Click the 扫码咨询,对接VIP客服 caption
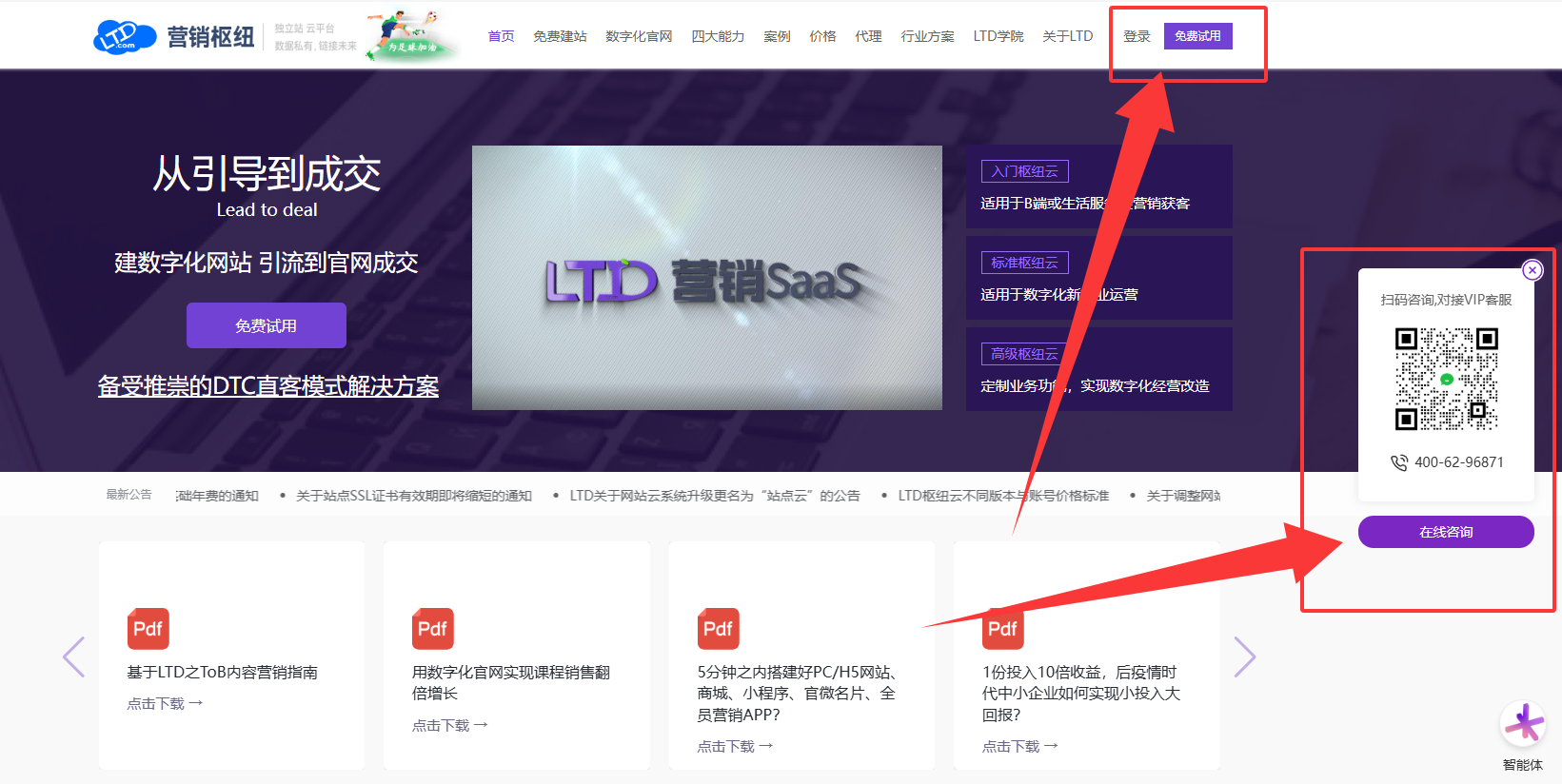 (1446, 300)
